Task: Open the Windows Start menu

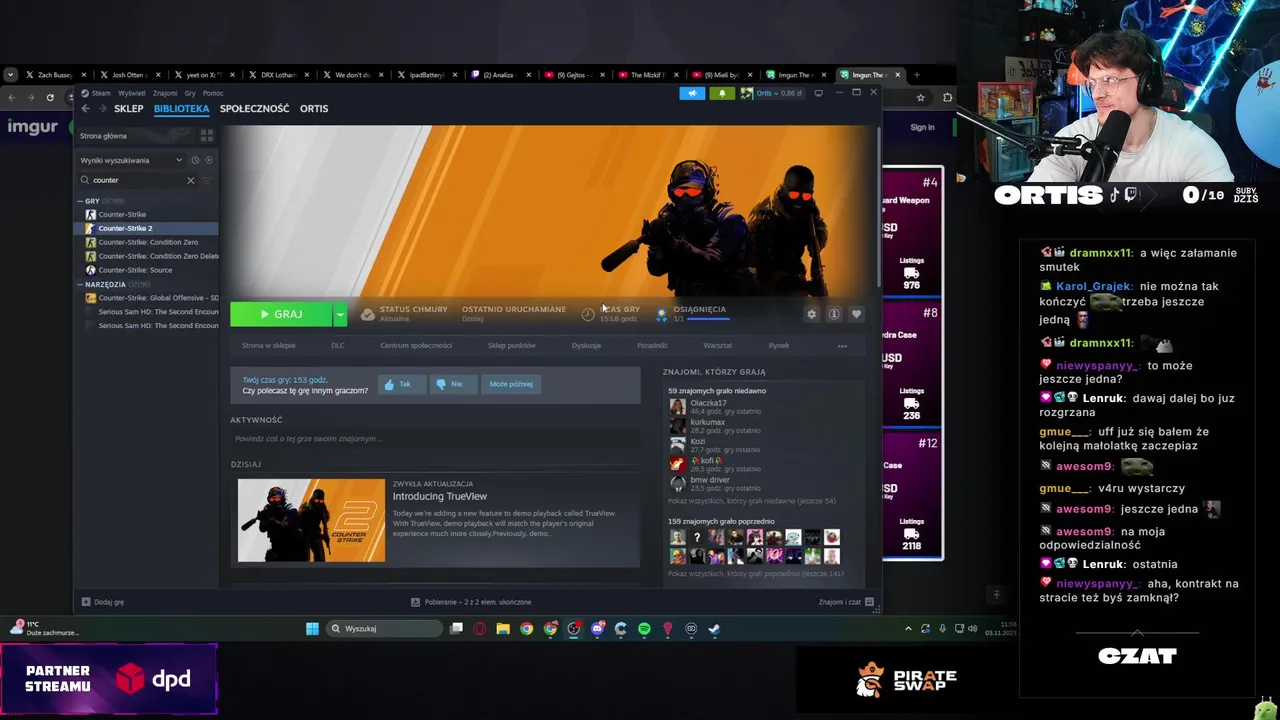Action: (312, 629)
